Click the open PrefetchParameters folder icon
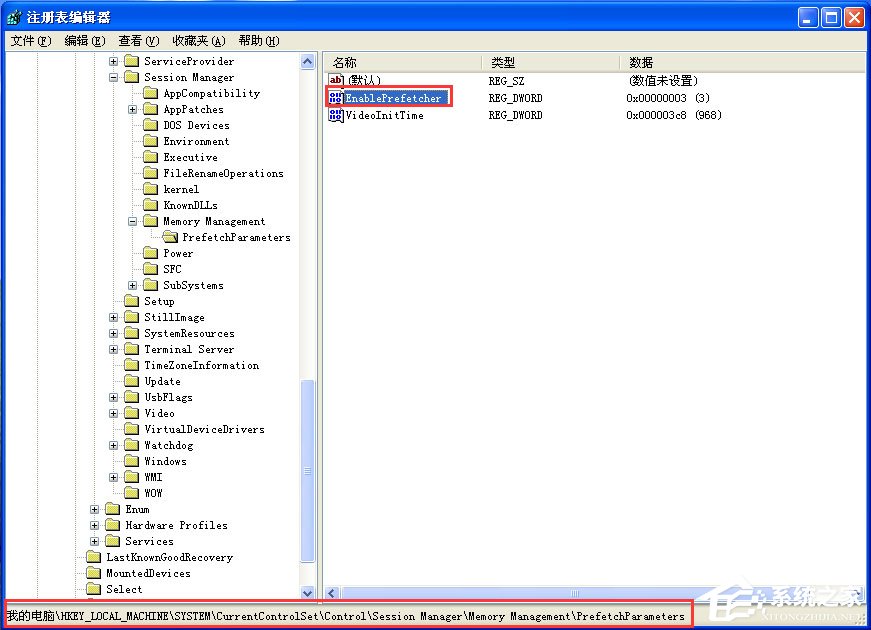Screen dimensions: 871x630 coord(170,237)
